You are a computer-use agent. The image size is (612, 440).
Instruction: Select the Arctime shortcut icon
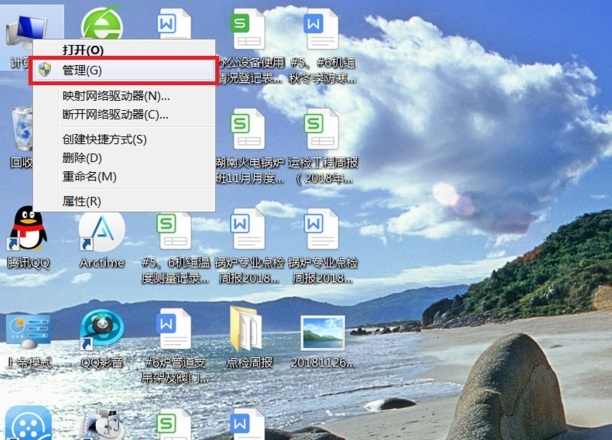pyautogui.click(x=102, y=231)
